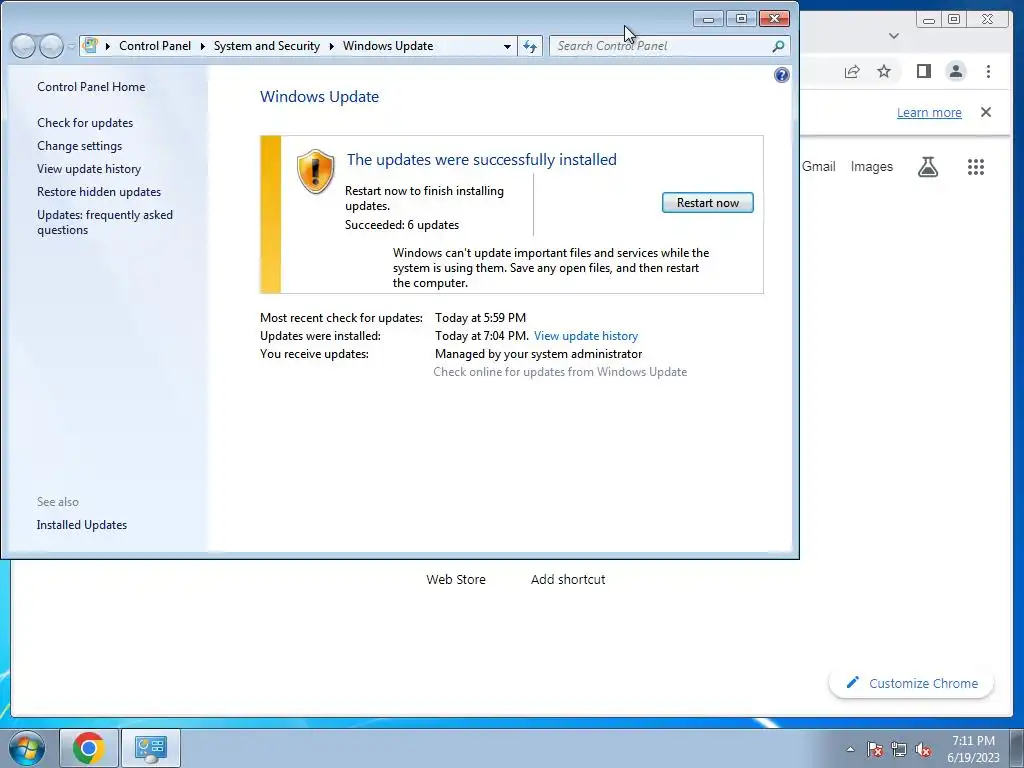This screenshot has width=1024, height=768.
Task: Toggle Chrome's side panel icon
Action: (x=923, y=71)
